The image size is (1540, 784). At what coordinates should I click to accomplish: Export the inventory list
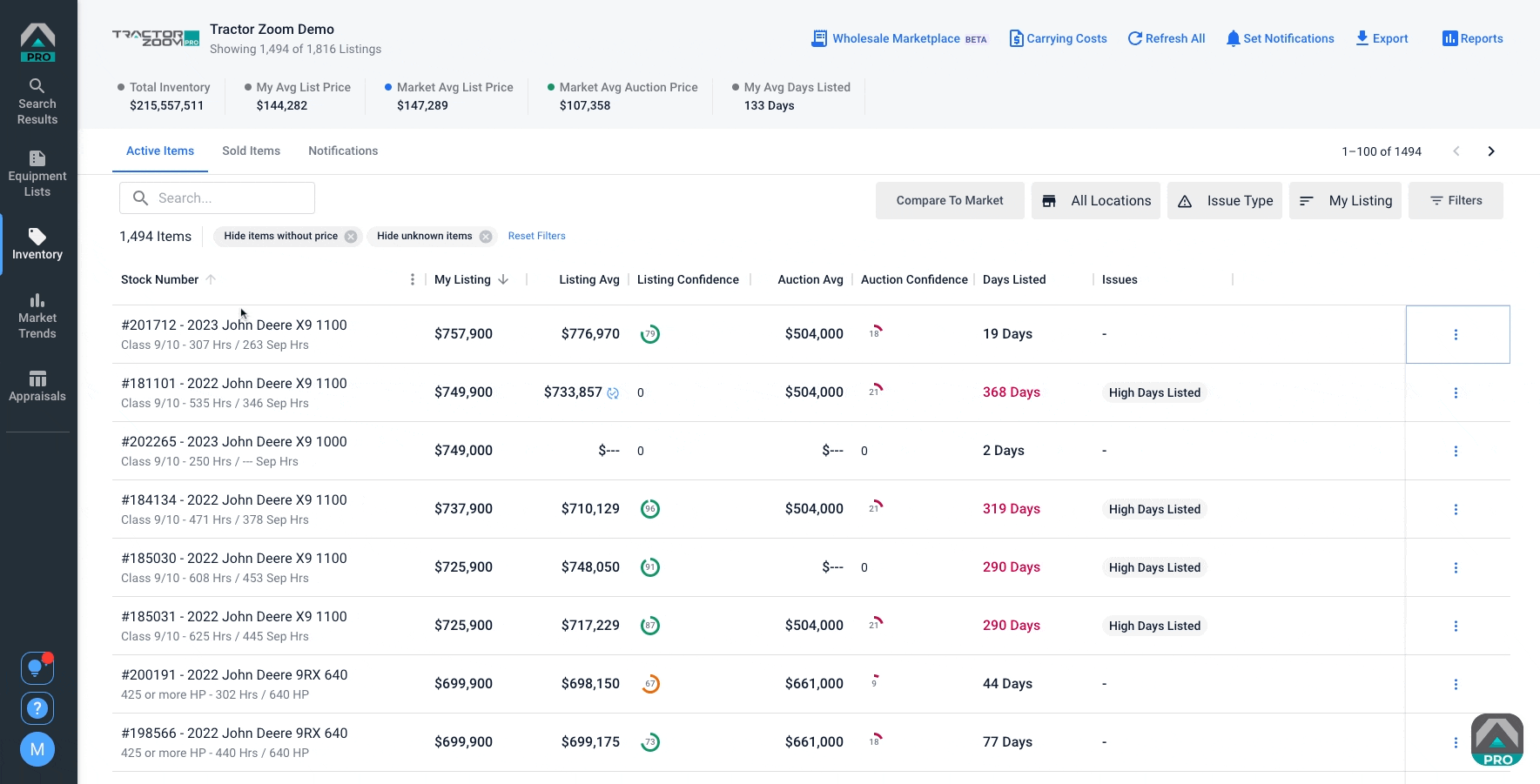(x=1382, y=38)
